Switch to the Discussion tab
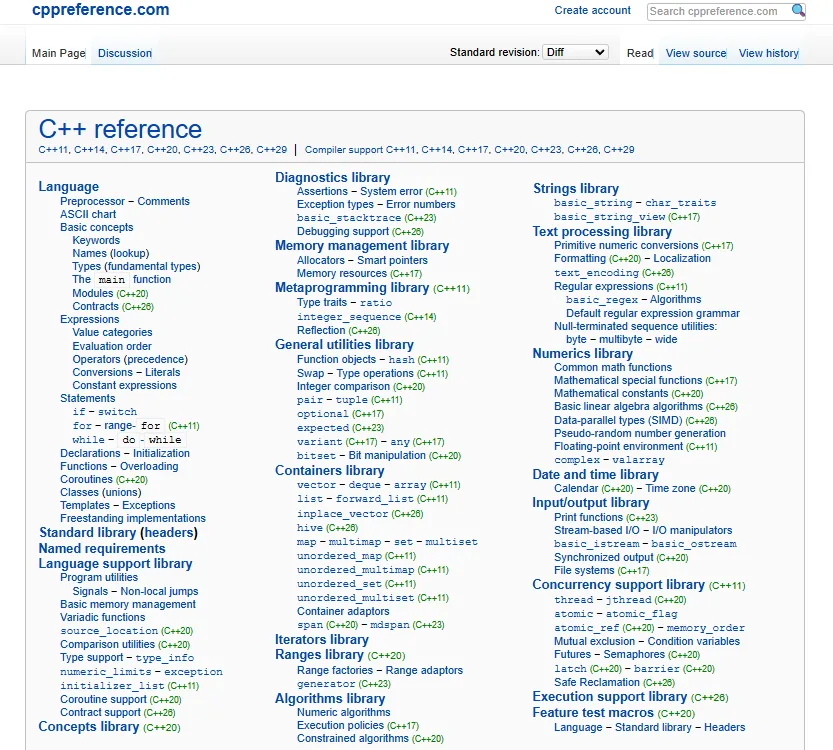The height and width of the screenshot is (750, 833). click(x=125, y=53)
